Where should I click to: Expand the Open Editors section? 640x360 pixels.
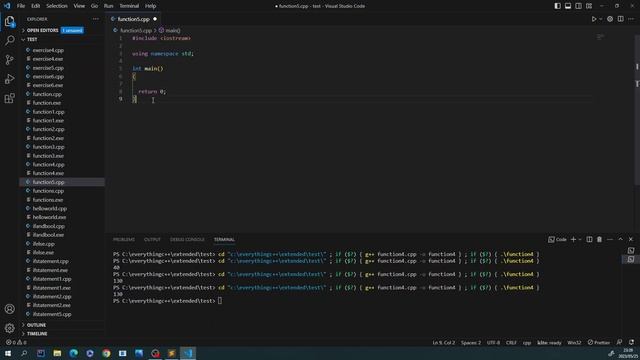[x=42, y=30]
